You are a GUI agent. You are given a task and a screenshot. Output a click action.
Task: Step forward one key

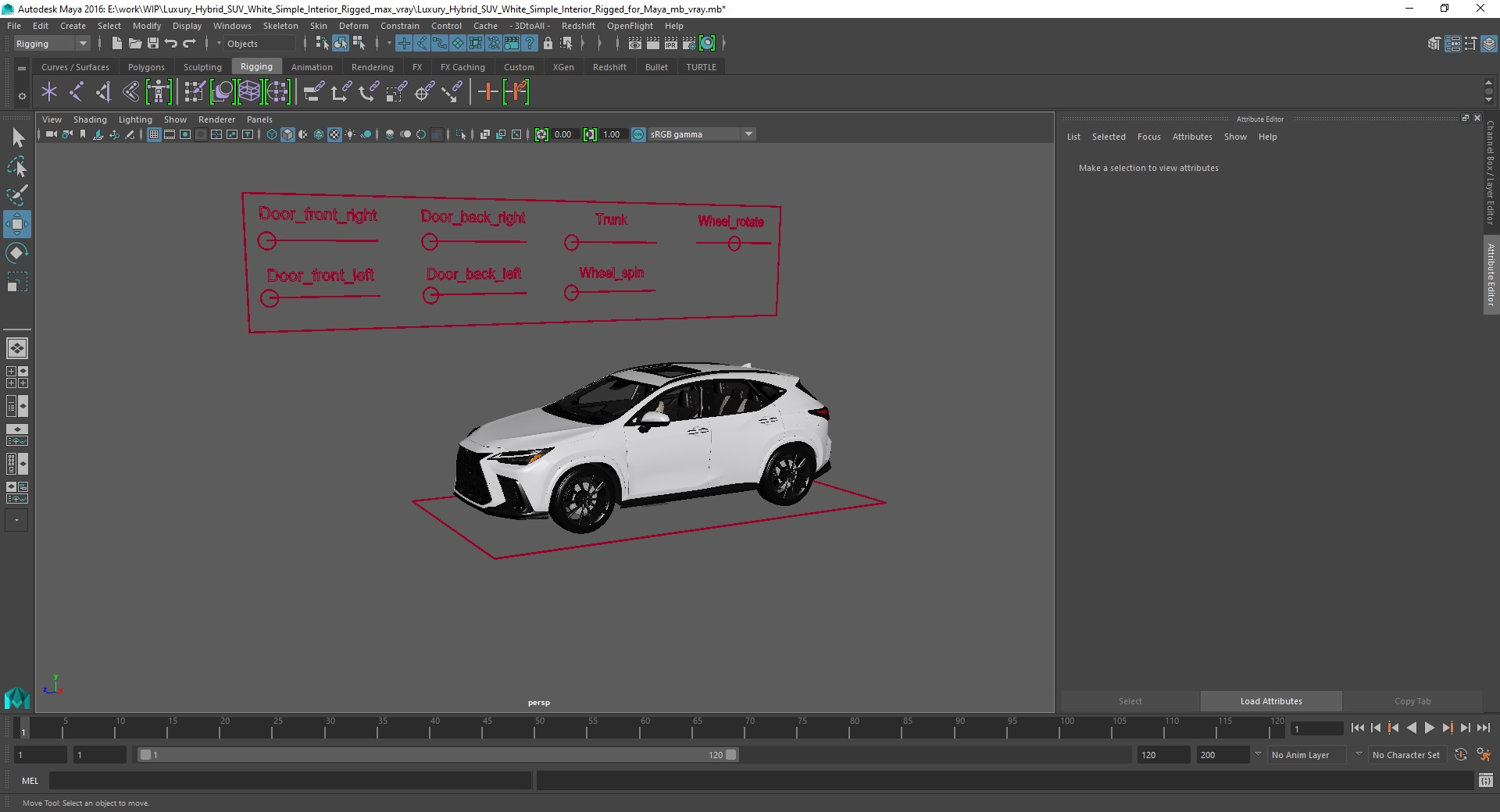(1447, 728)
